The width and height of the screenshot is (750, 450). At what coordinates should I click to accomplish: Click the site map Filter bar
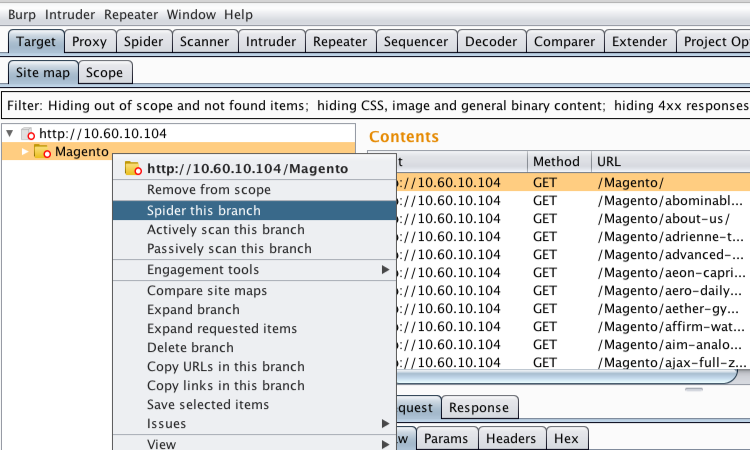[x=376, y=105]
